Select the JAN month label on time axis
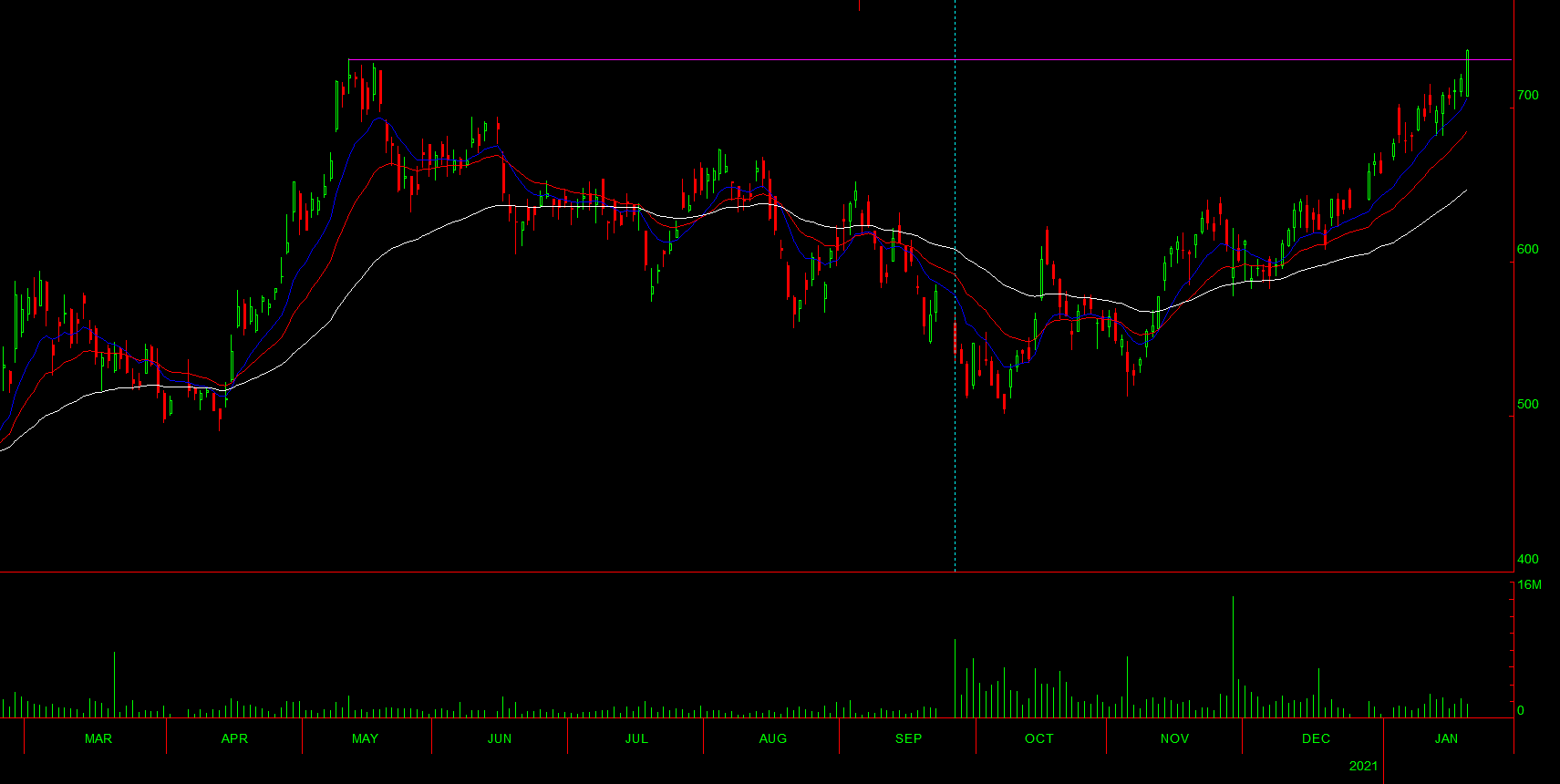The width and height of the screenshot is (1560, 784). point(1447,738)
